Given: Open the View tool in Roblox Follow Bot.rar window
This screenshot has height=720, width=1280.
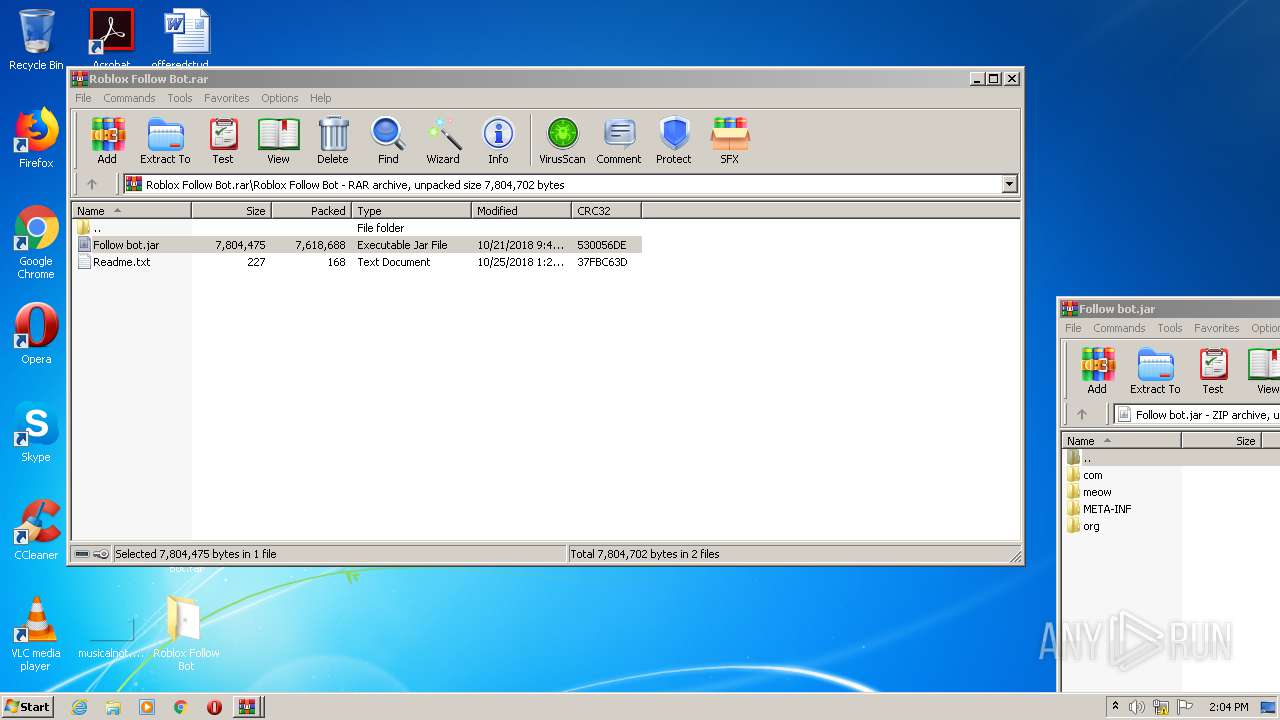Looking at the screenshot, I should tap(278, 140).
